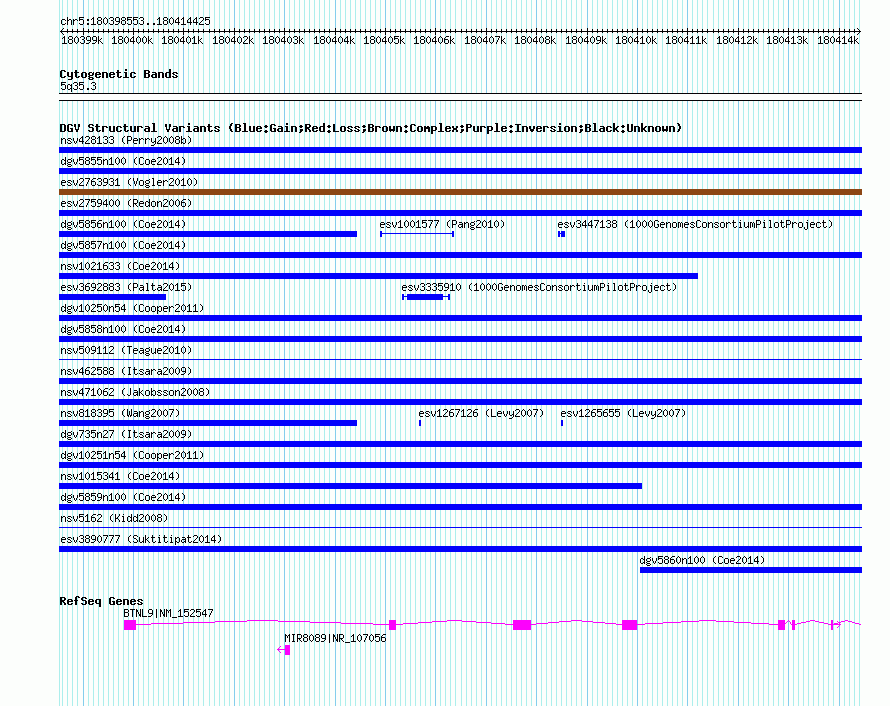Image resolution: width=890 pixels, height=706 pixels.
Task: Open the dgv5860n100 (Coe2014) label
Action: (x=702, y=560)
